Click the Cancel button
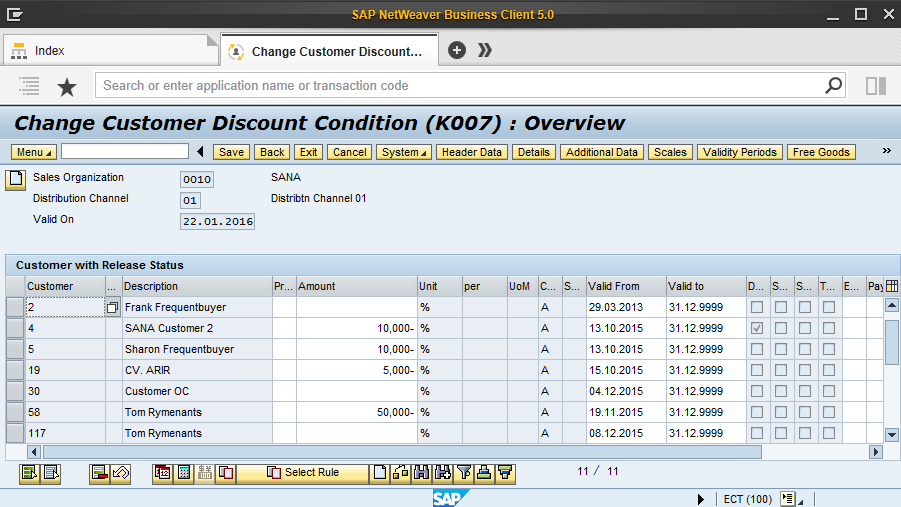This screenshot has width=901, height=507. [349, 152]
